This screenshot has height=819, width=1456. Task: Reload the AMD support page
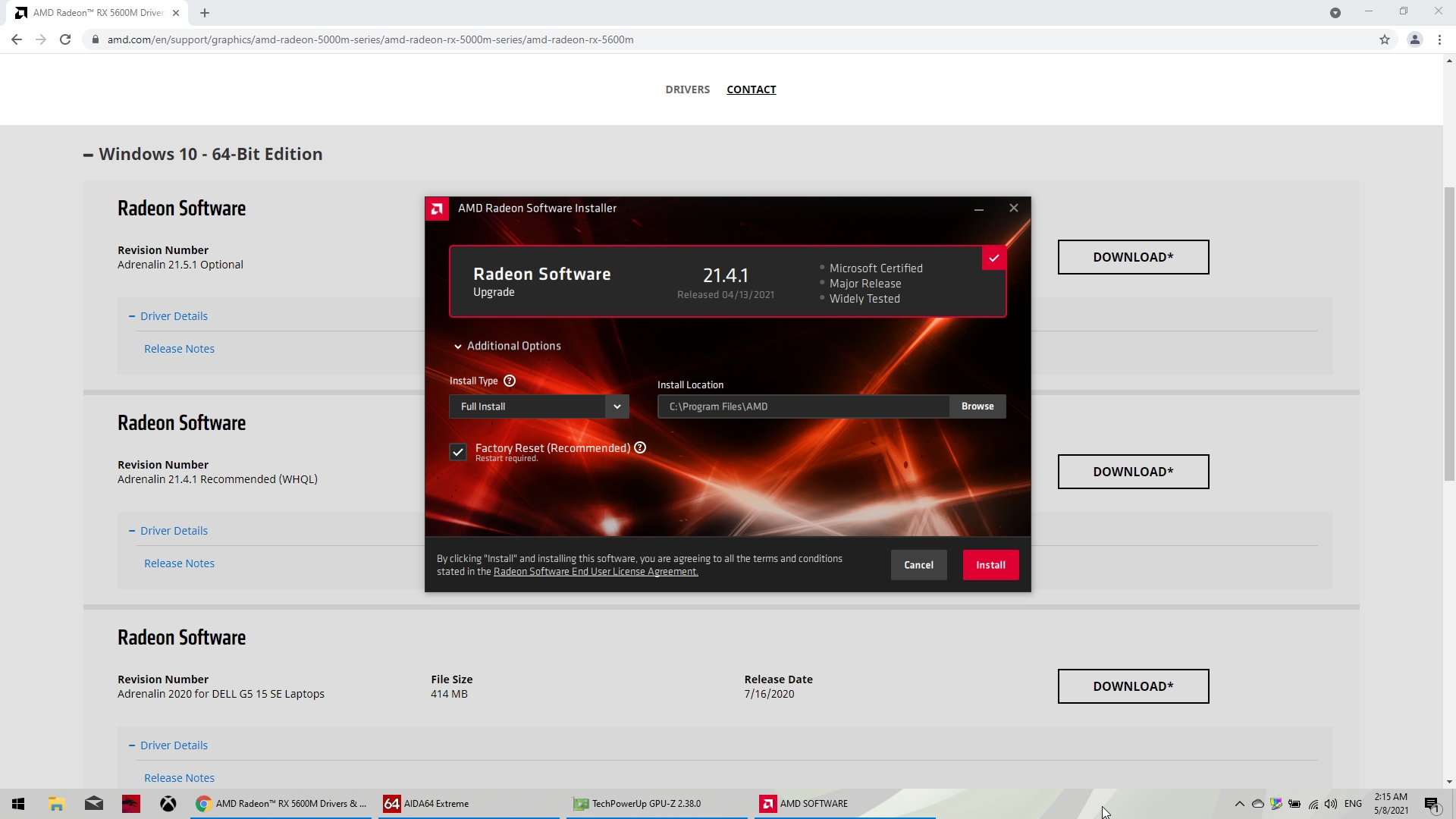(x=65, y=39)
